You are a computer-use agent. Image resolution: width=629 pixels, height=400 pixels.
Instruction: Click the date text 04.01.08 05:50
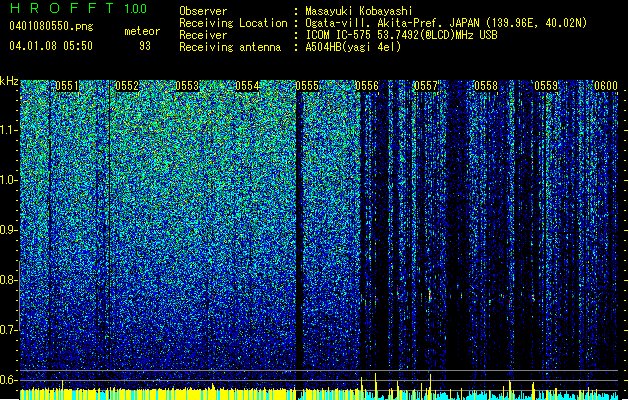point(51,46)
